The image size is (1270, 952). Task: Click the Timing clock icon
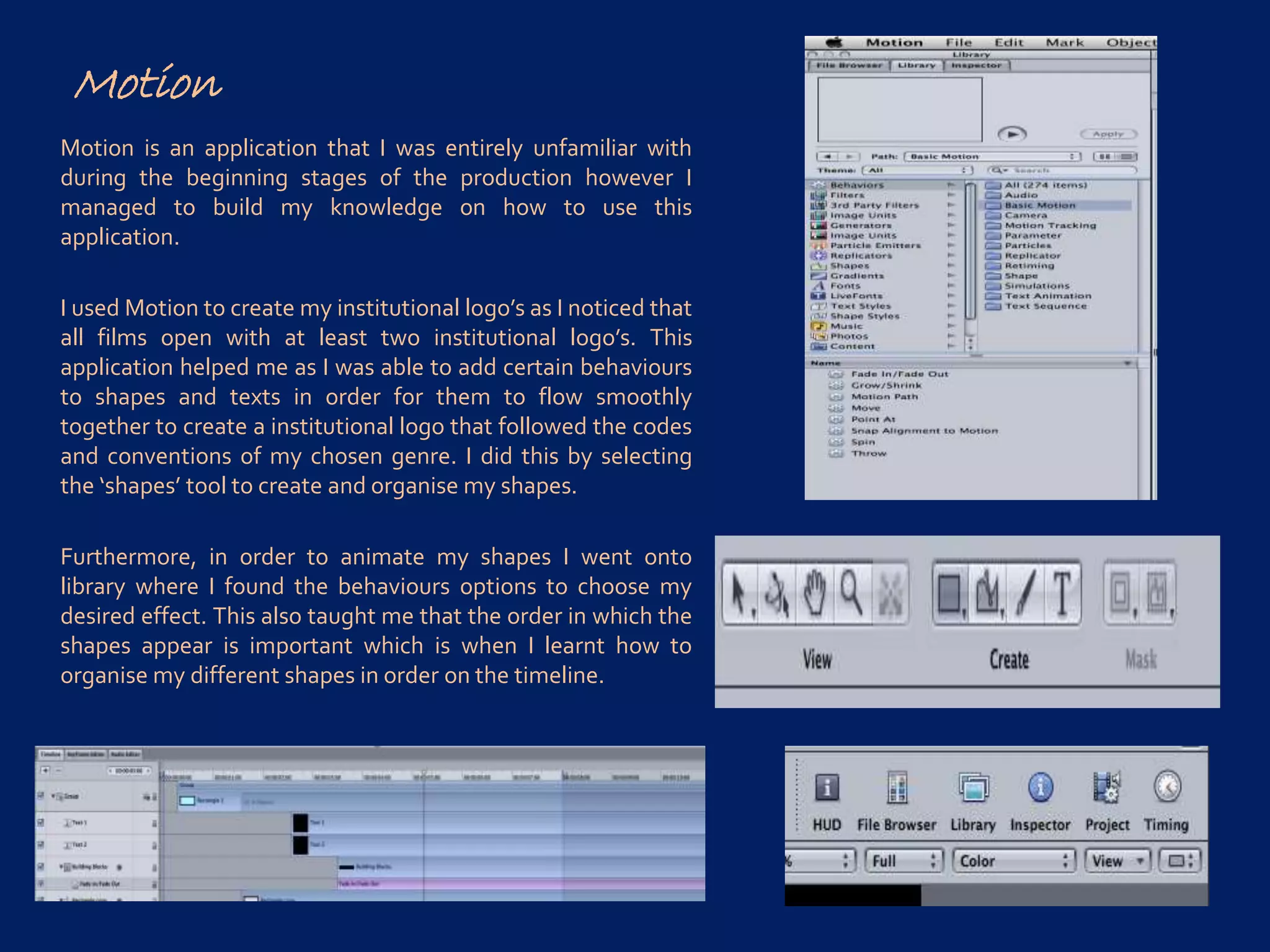1167,788
